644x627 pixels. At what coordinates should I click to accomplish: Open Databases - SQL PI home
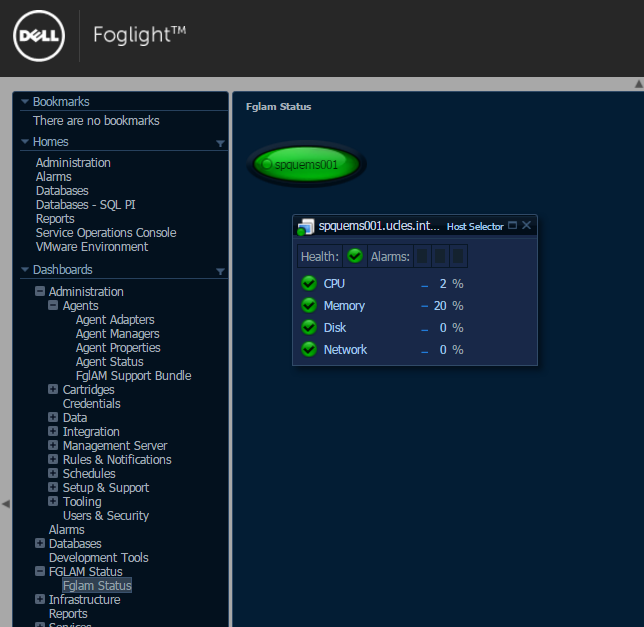pyautogui.click(x=85, y=204)
